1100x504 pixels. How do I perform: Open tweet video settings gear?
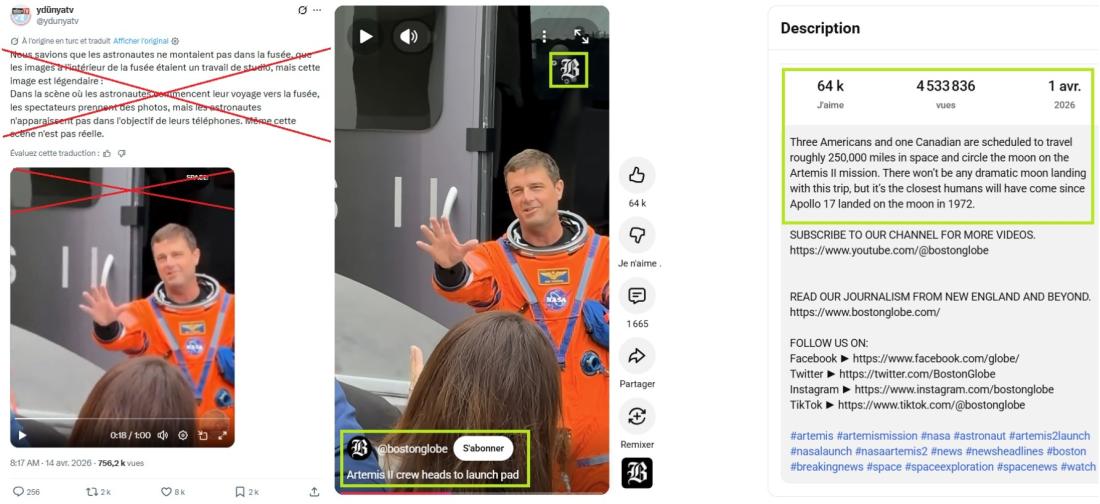(x=183, y=435)
